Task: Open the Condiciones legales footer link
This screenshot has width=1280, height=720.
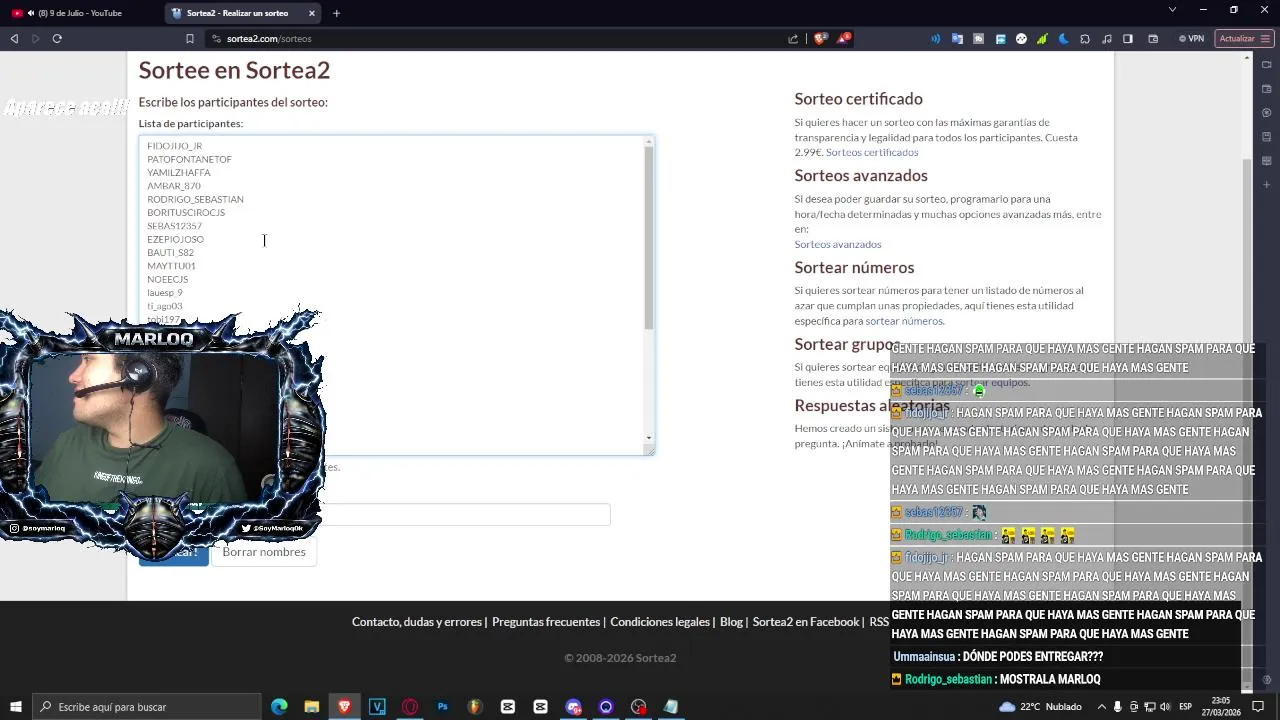Action: pyautogui.click(x=660, y=622)
